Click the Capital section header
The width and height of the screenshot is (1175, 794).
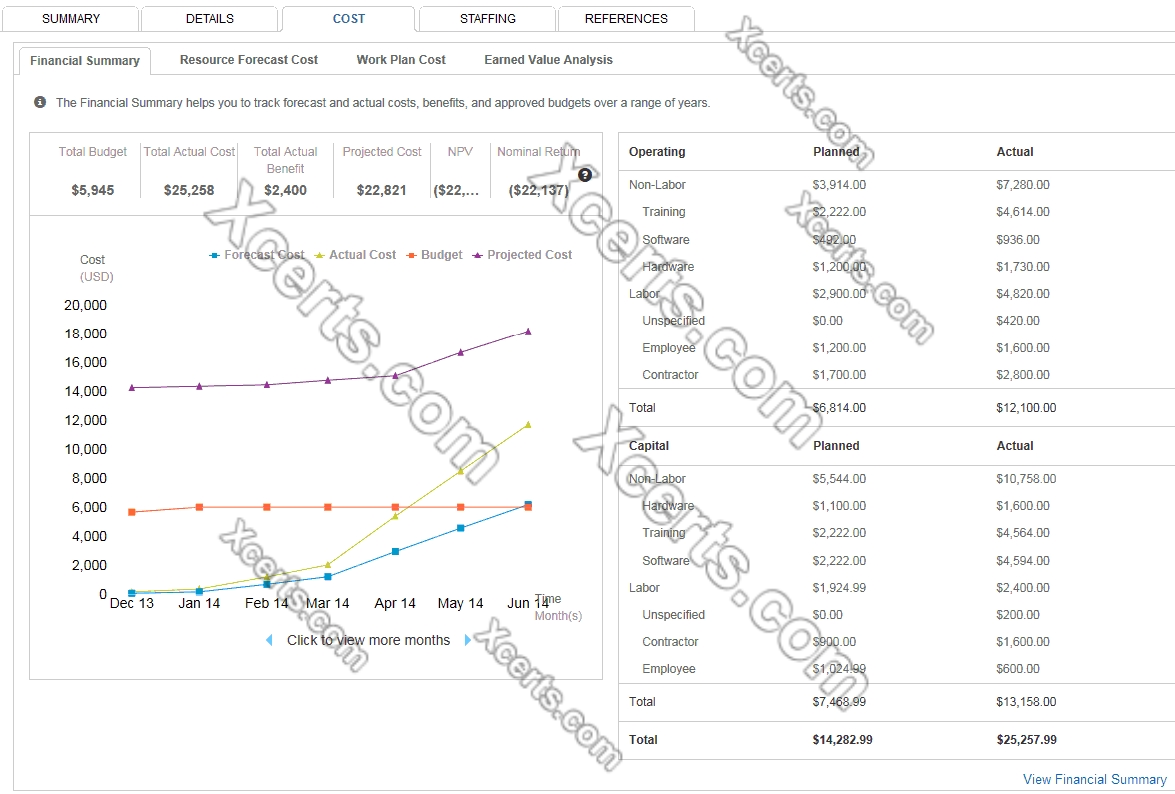(649, 446)
